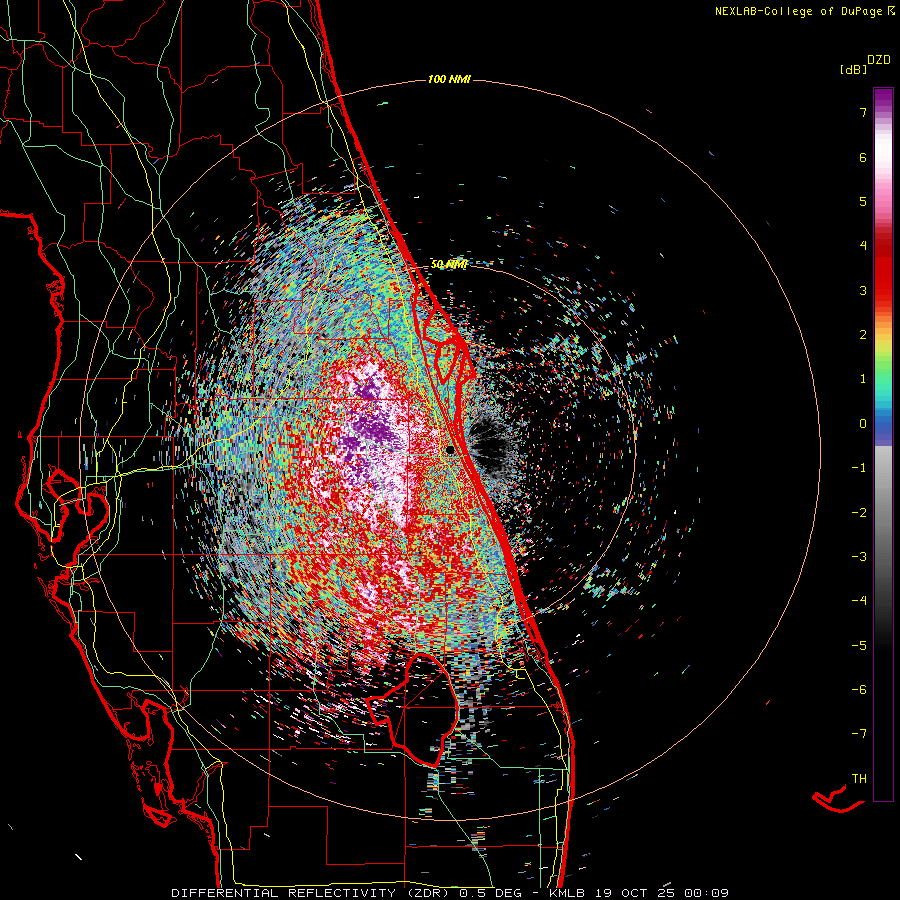Click the legend value -2
Screen dimensions: 900x900
pos(859,512)
